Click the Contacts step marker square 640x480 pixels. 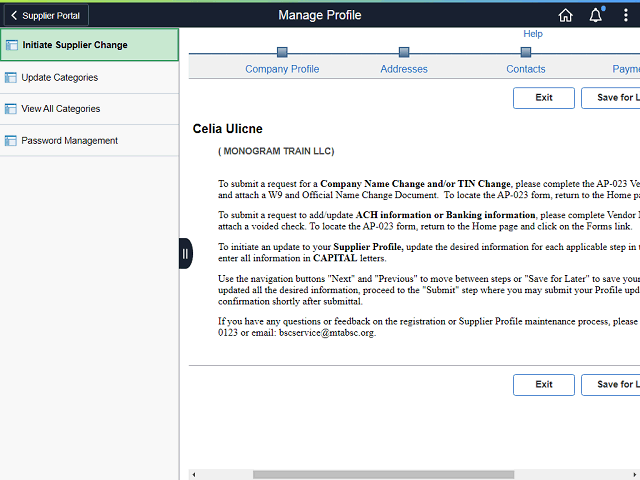point(526,52)
